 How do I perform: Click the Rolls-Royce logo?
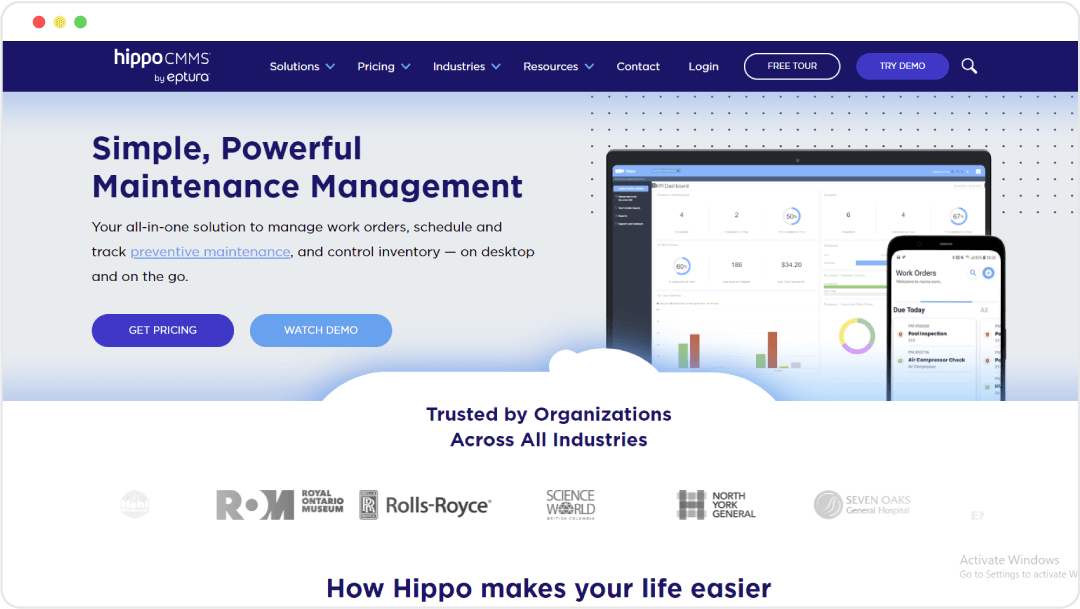(425, 505)
